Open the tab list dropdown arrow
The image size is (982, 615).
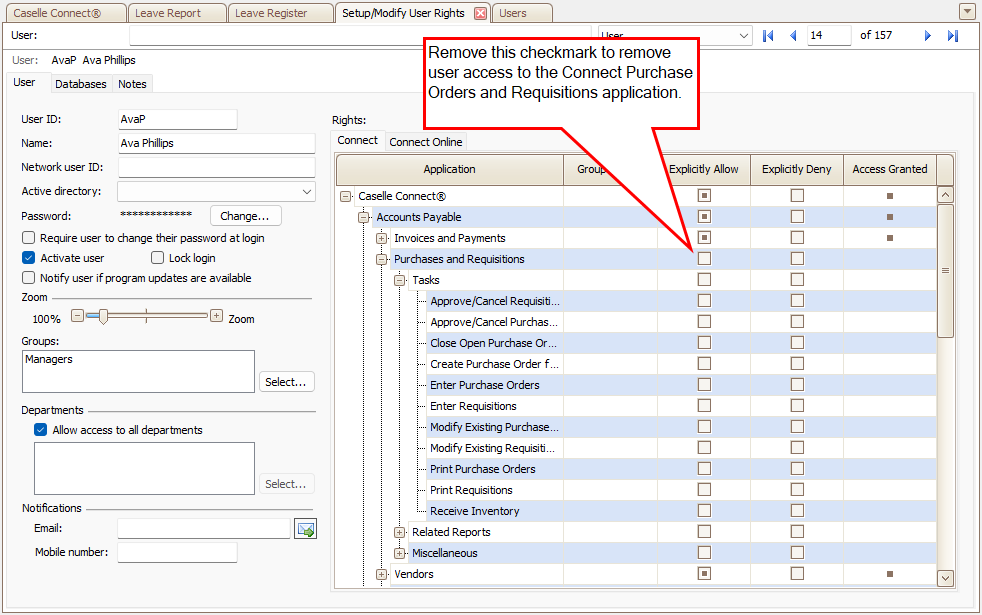[x=967, y=12]
